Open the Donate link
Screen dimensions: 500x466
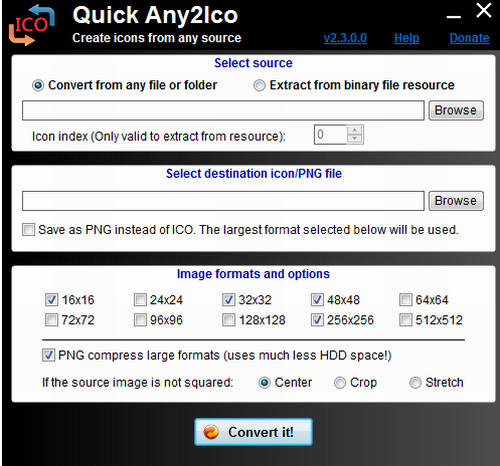click(469, 38)
